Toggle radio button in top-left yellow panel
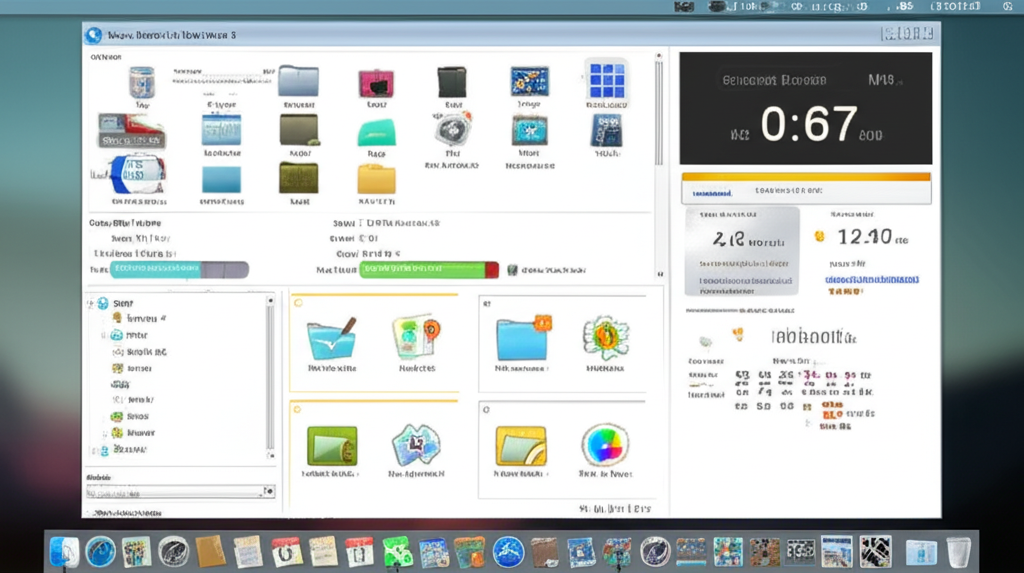Viewport: 1024px width, 573px height. pos(298,301)
